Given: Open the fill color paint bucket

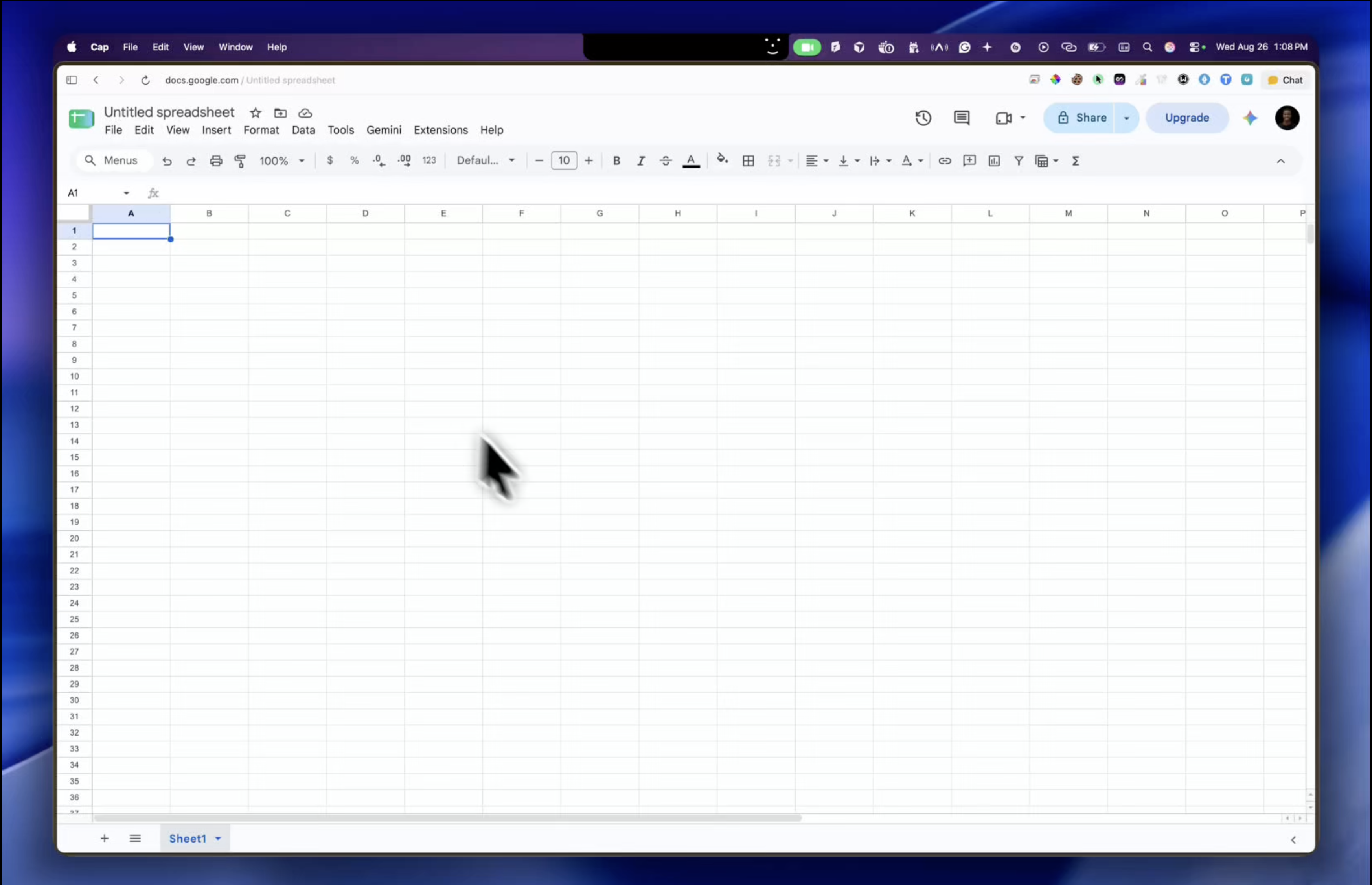Looking at the screenshot, I should [723, 160].
